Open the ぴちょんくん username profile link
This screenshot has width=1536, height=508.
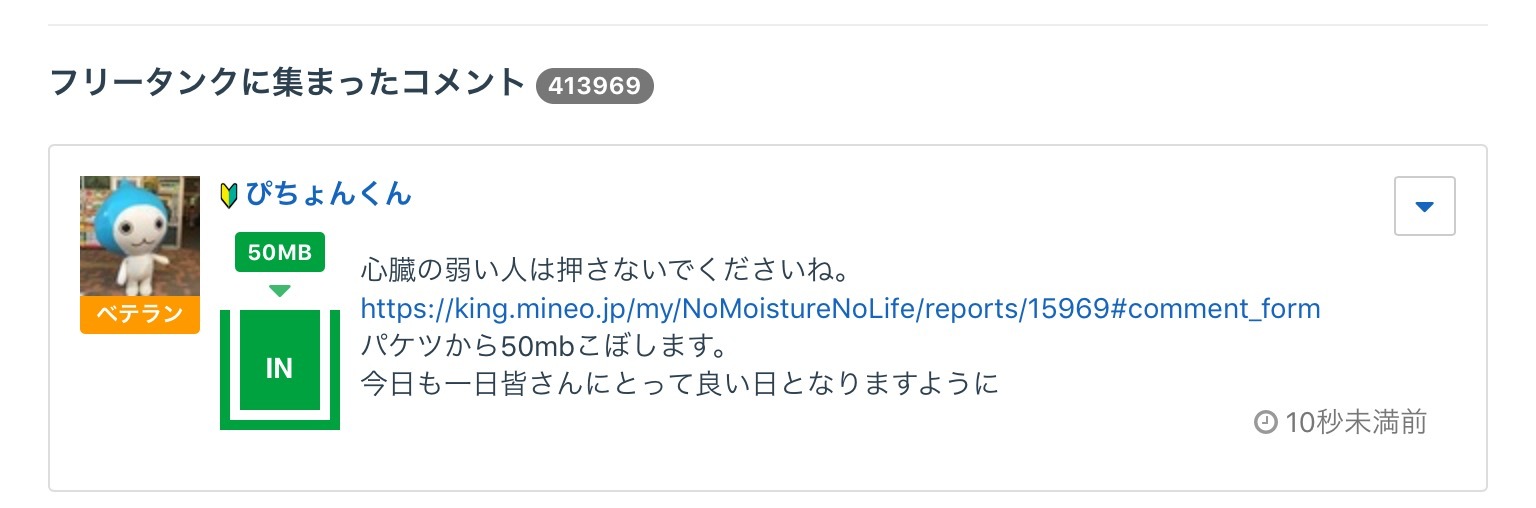pyautogui.click(x=328, y=194)
